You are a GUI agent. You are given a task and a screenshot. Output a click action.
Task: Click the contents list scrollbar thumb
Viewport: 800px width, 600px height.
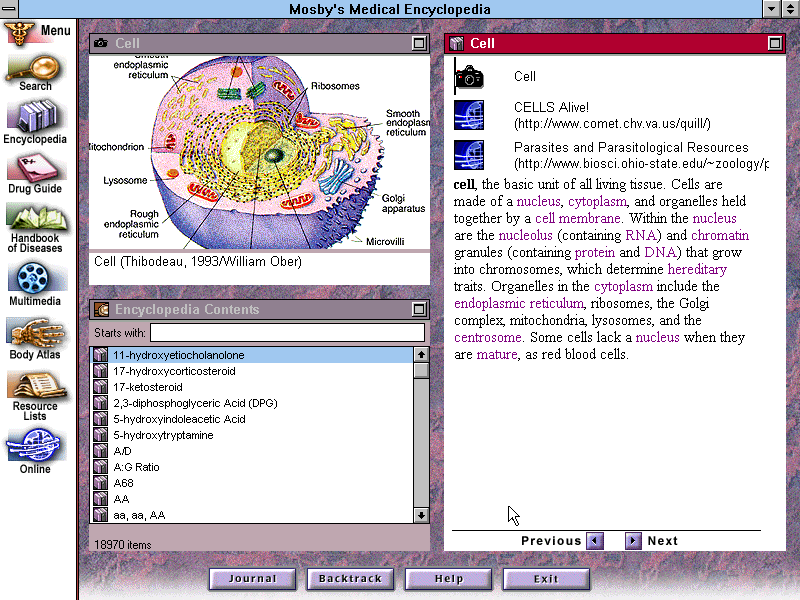[421, 370]
